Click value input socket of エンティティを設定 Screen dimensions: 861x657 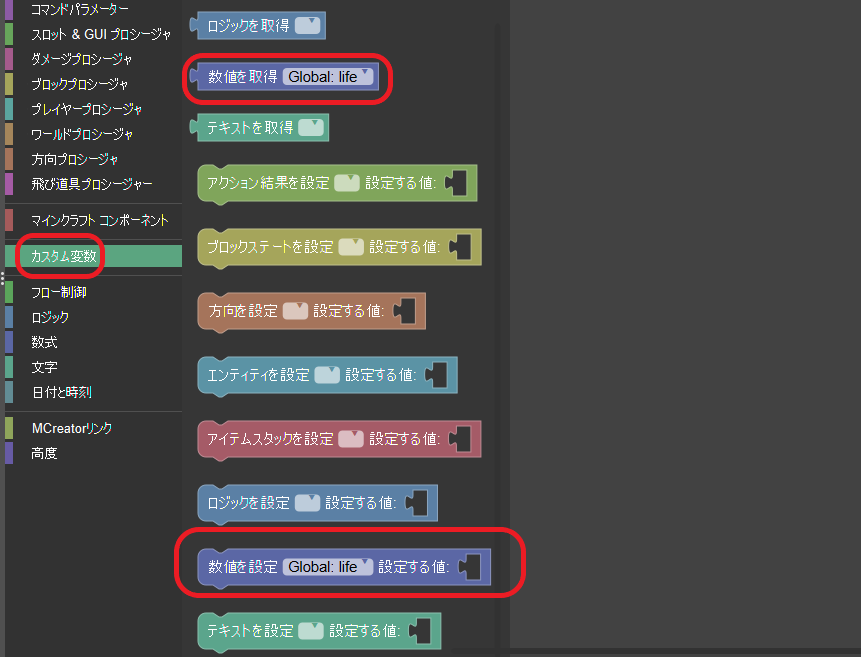[437, 375]
